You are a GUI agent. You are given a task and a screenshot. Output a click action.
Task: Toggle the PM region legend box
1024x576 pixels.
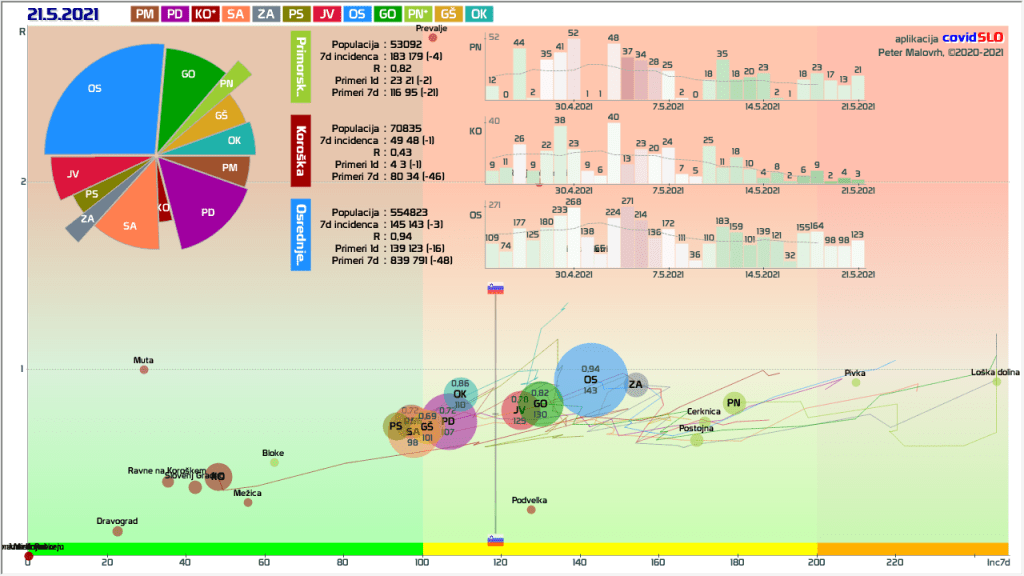click(144, 14)
